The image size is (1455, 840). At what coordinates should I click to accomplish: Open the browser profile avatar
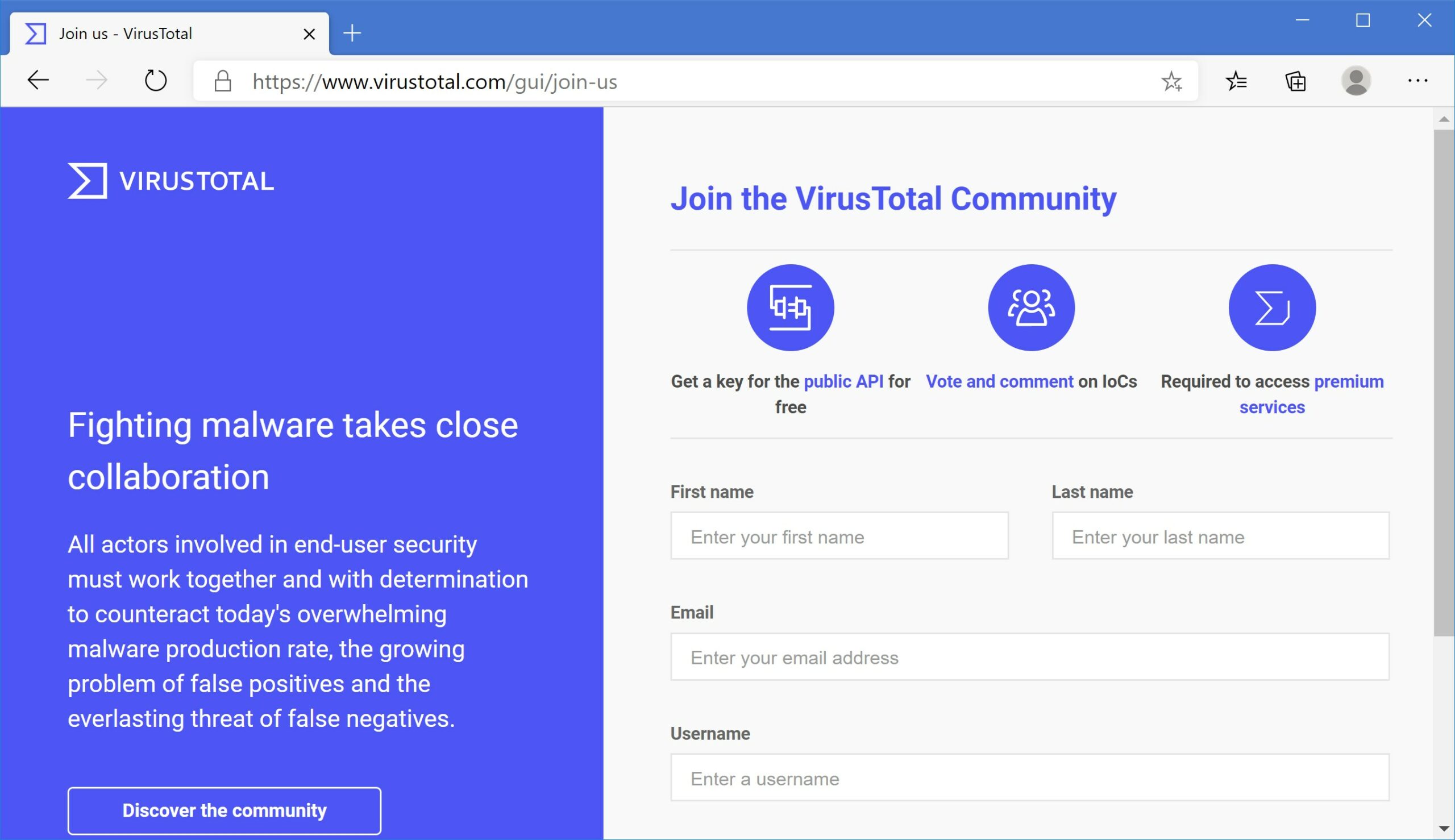1355,81
